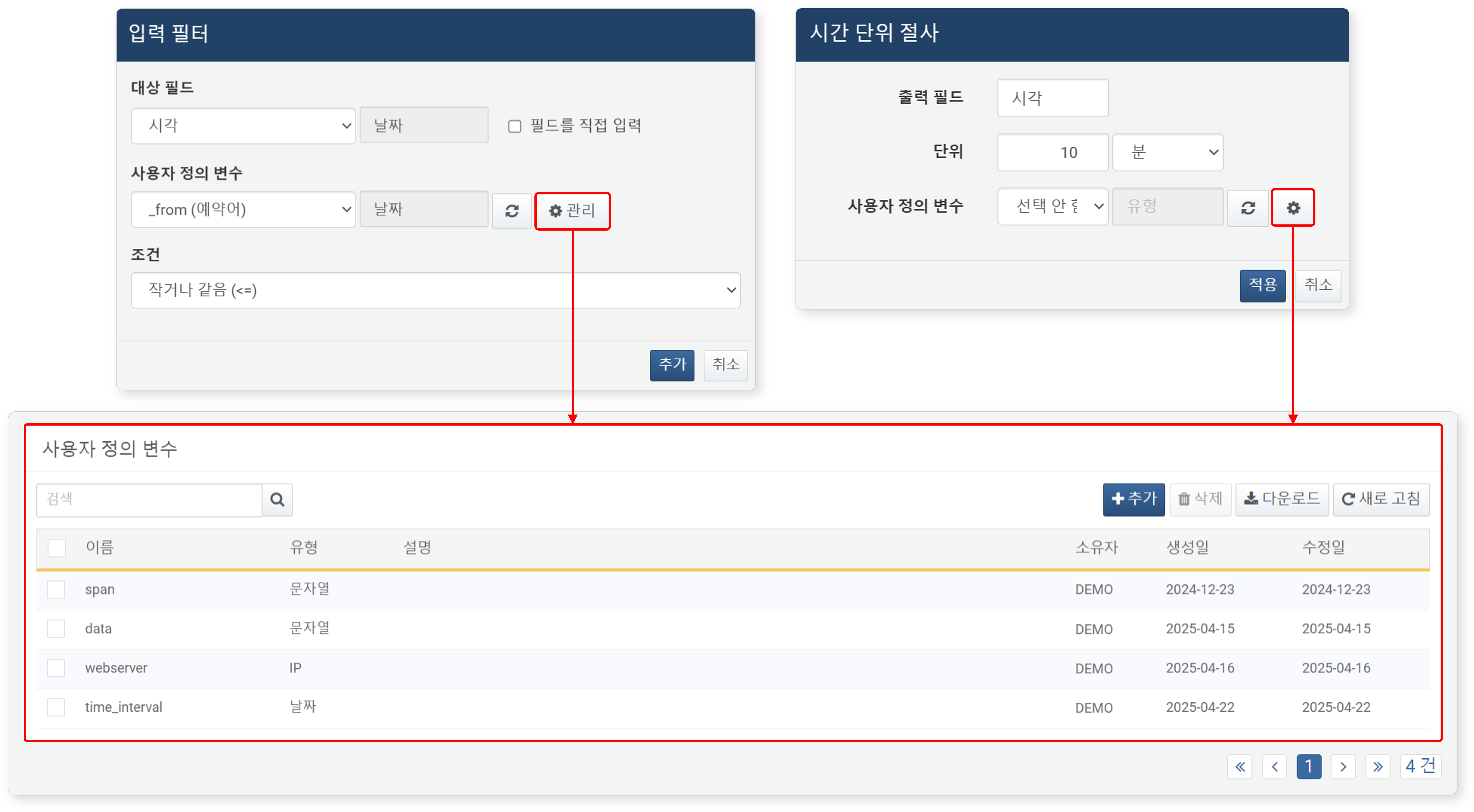Image resolution: width=1474 pixels, height=812 pixels.
Task: Go to previous page of variables
Action: 1274,766
